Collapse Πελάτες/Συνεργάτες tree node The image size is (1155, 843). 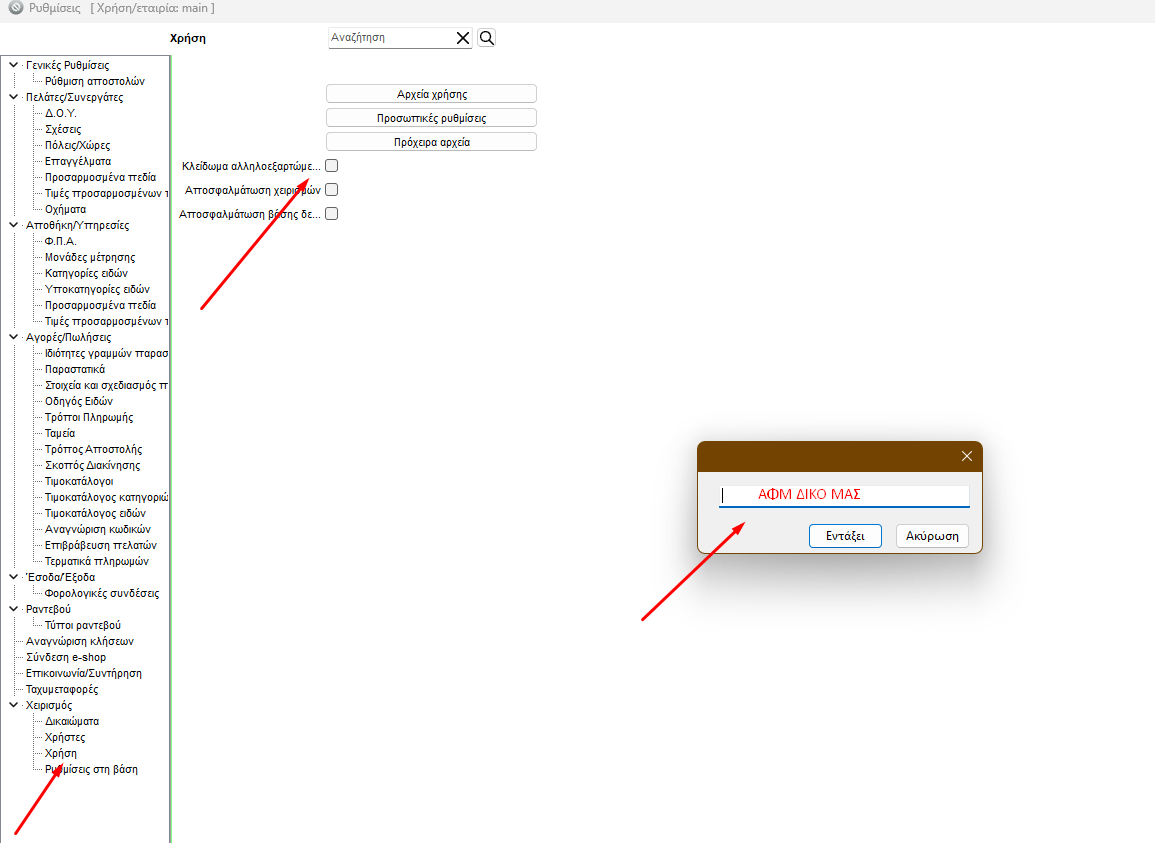(x=13, y=97)
